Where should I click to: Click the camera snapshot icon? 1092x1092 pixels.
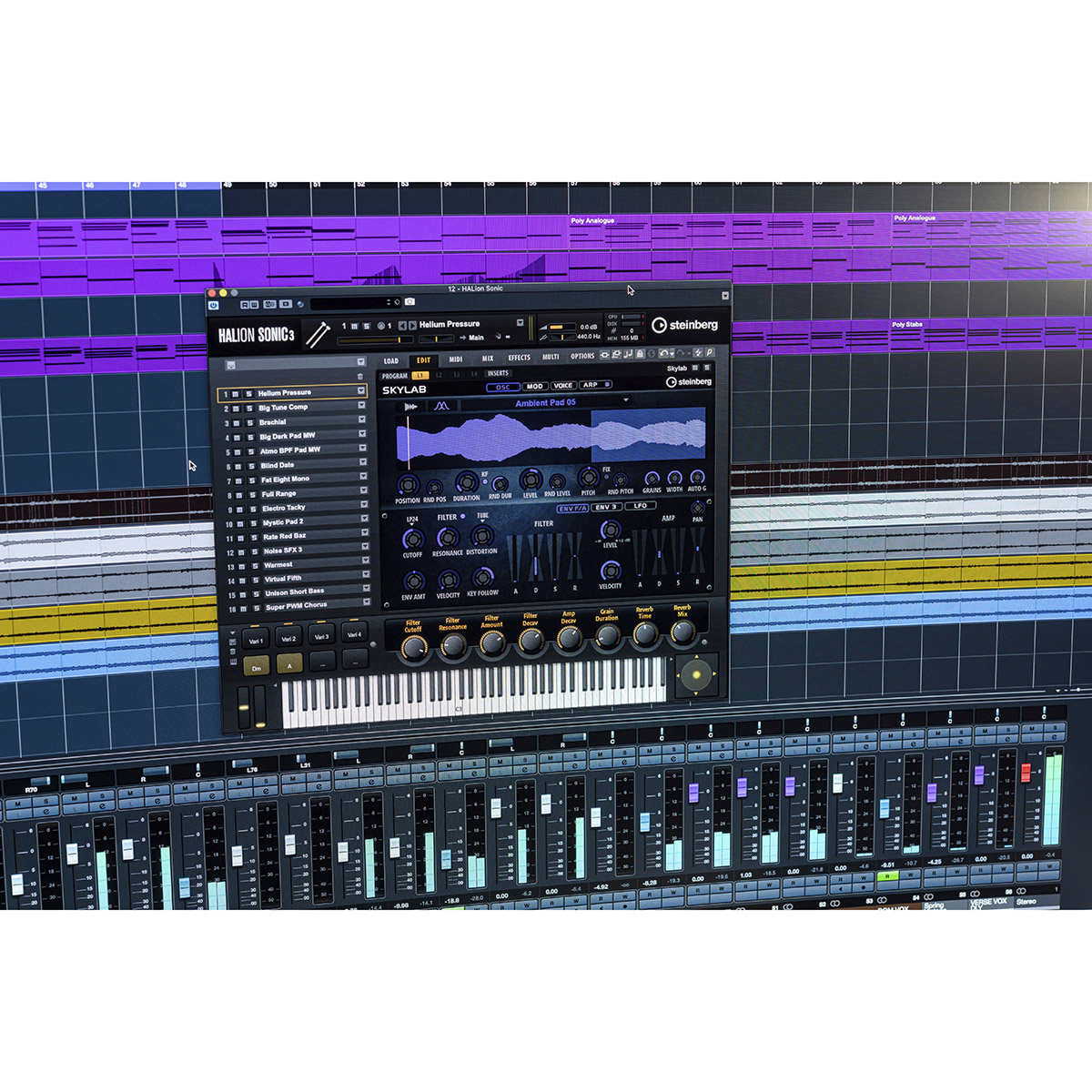pos(410,302)
